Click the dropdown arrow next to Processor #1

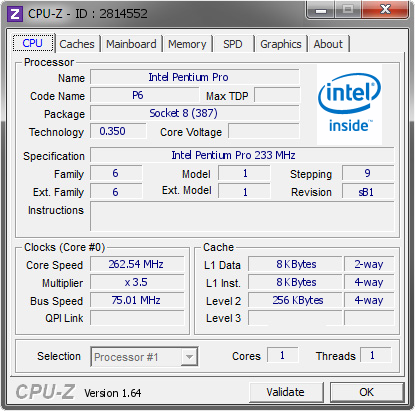click(x=189, y=357)
